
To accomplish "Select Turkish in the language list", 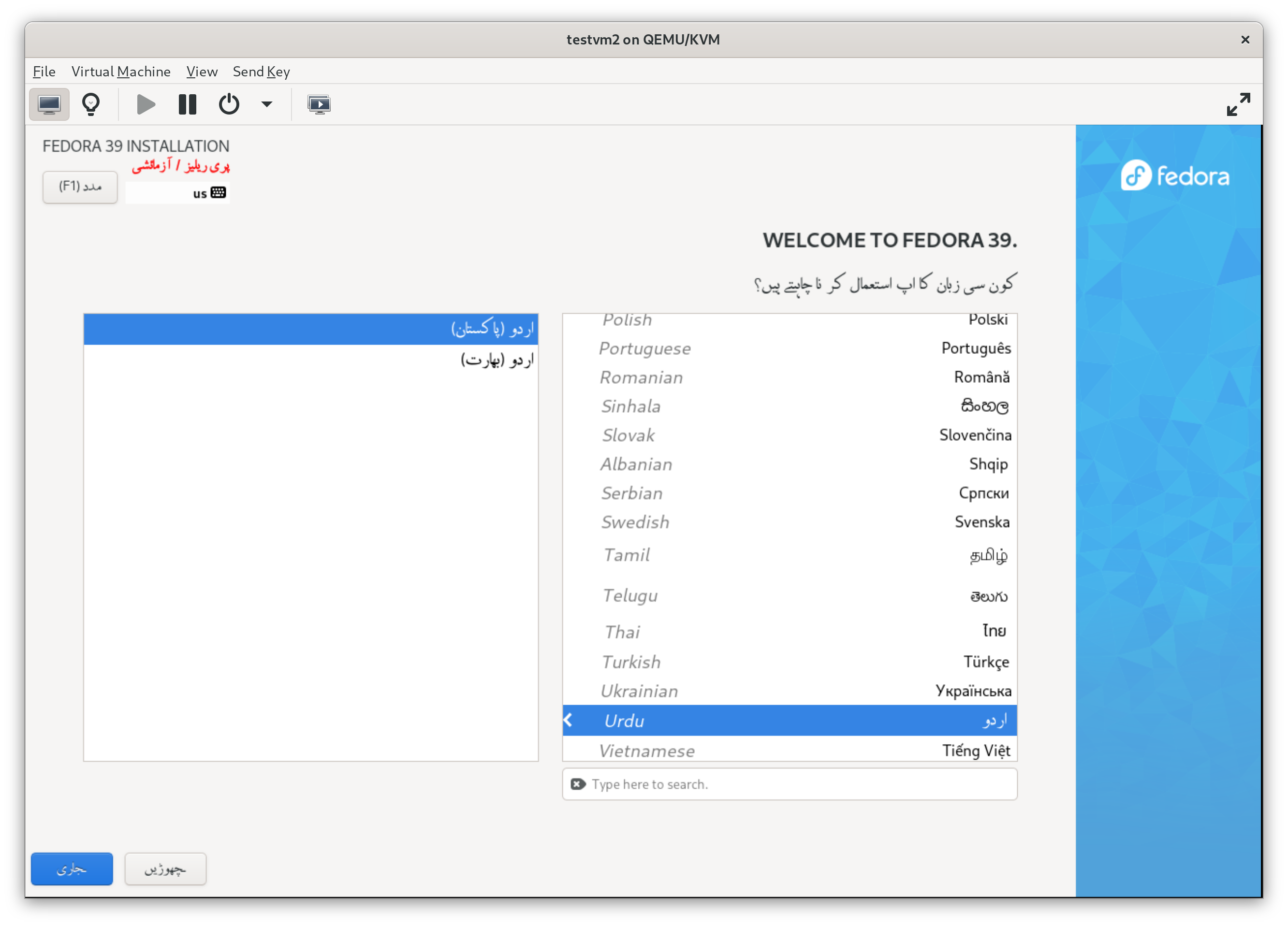I will click(790, 662).
